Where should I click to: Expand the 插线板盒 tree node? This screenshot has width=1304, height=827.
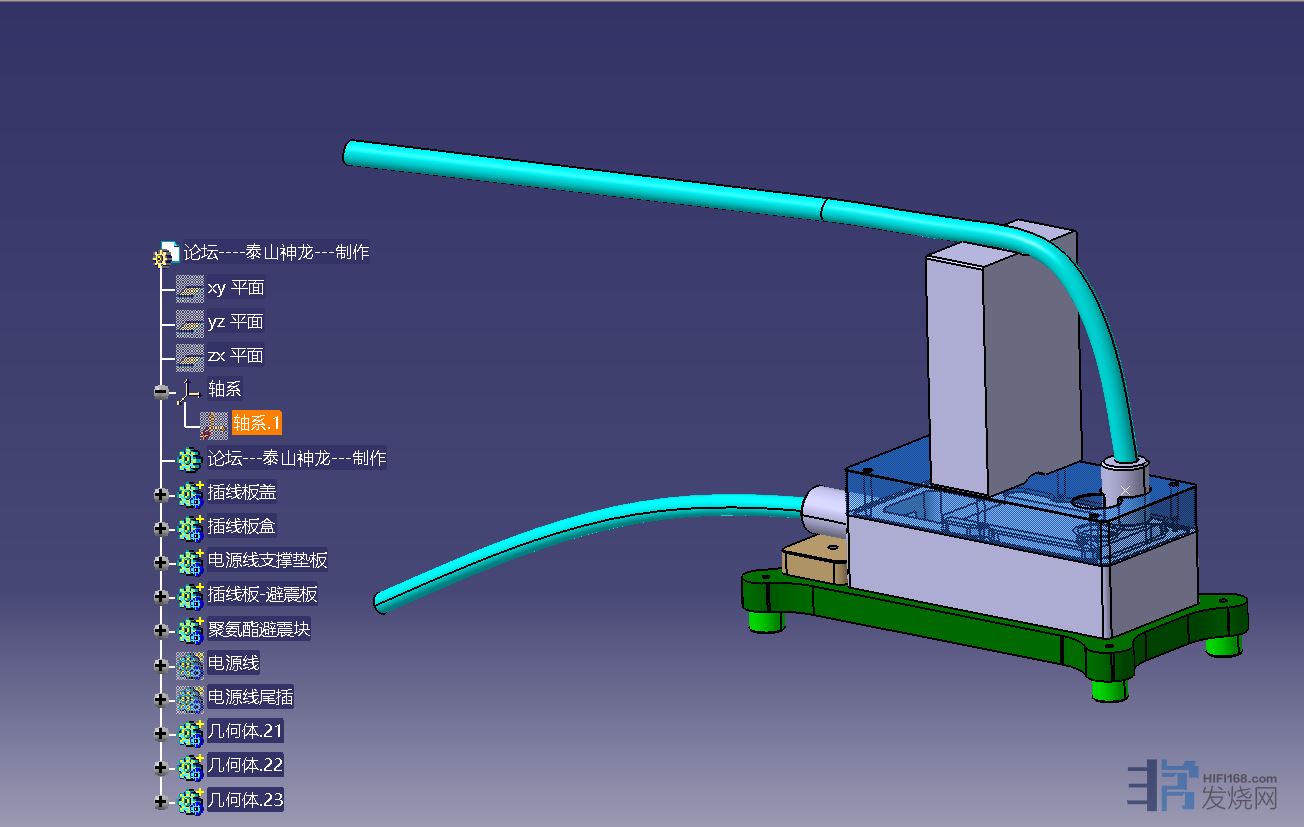[161, 528]
